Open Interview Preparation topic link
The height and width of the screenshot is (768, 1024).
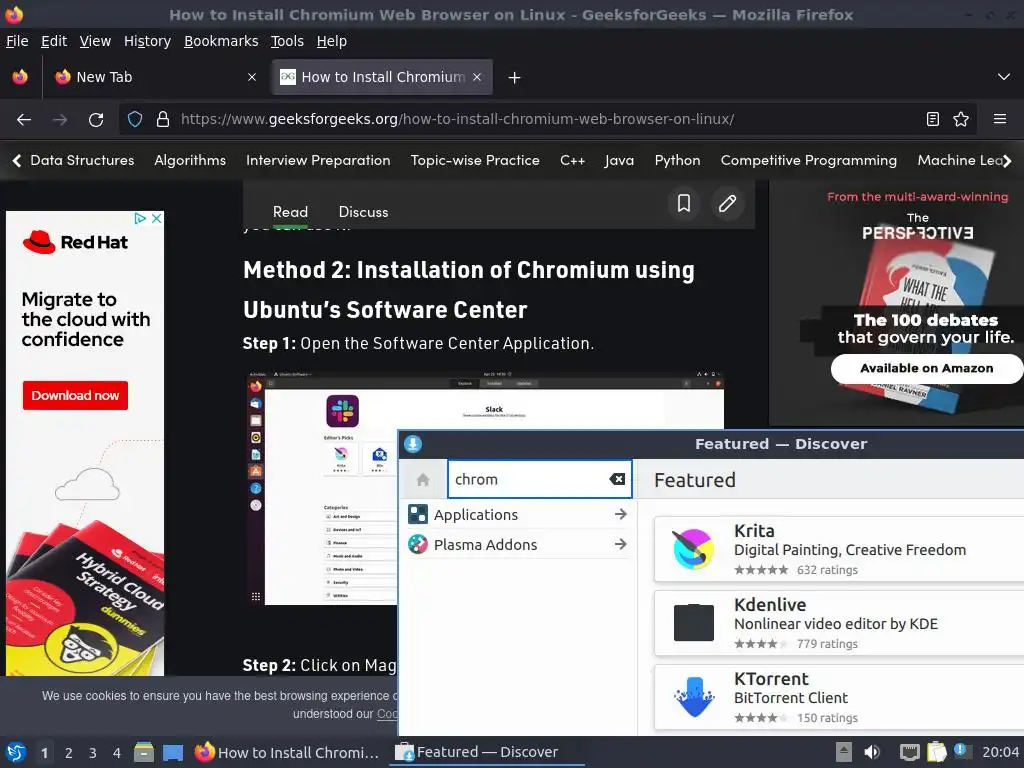click(x=318, y=161)
